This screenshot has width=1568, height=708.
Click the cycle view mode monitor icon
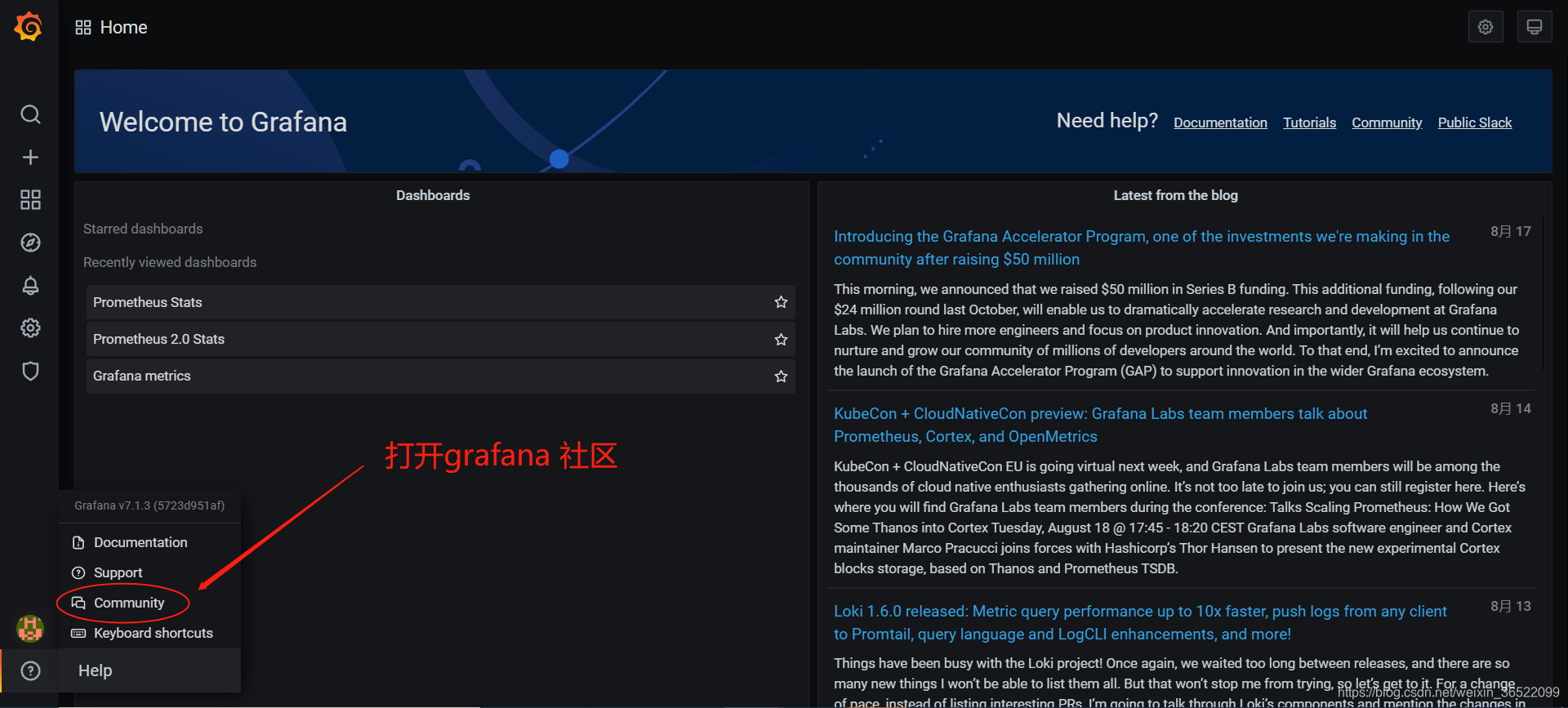point(1534,27)
